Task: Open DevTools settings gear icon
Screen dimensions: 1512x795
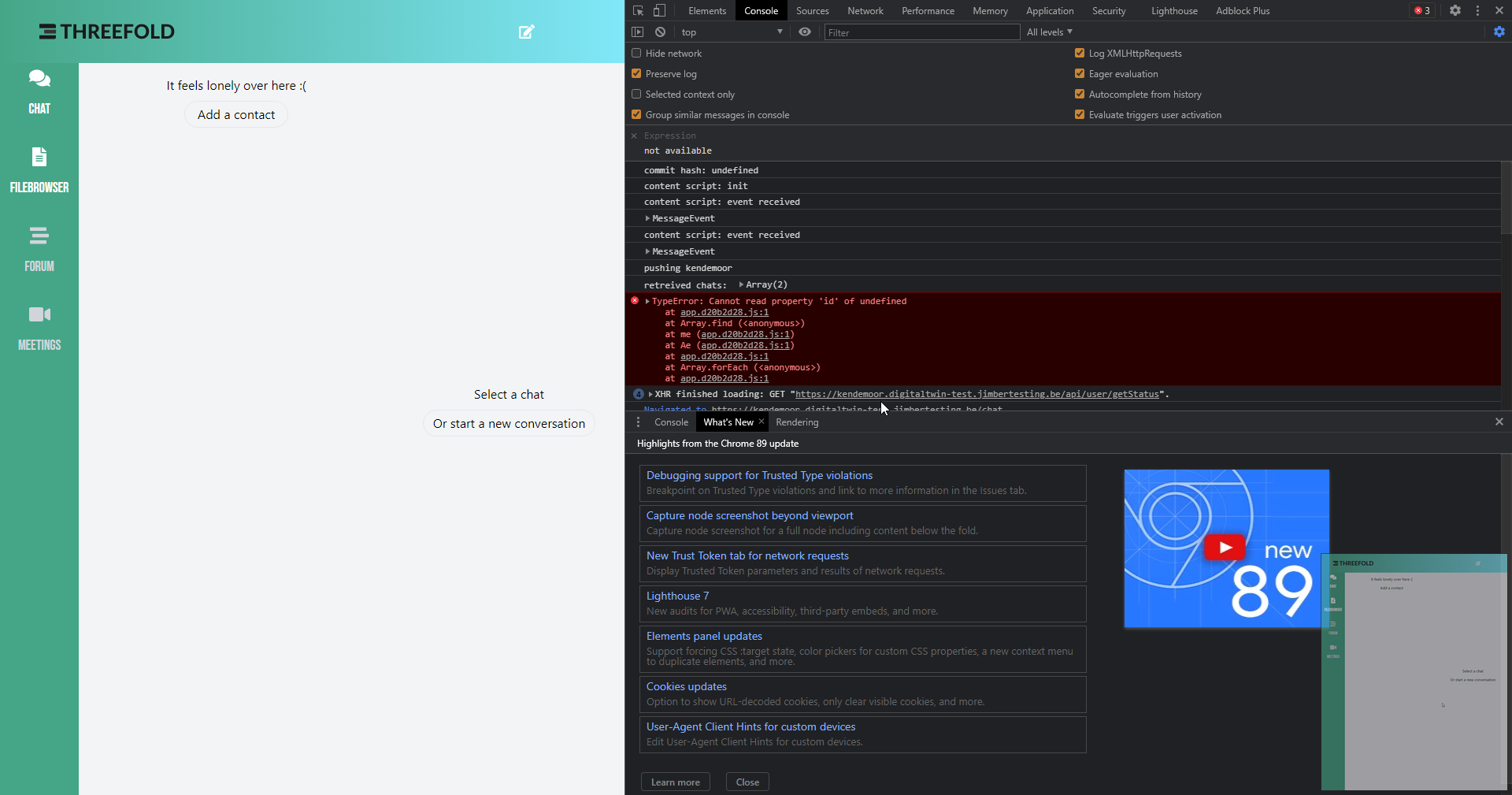Action: coord(1455,10)
